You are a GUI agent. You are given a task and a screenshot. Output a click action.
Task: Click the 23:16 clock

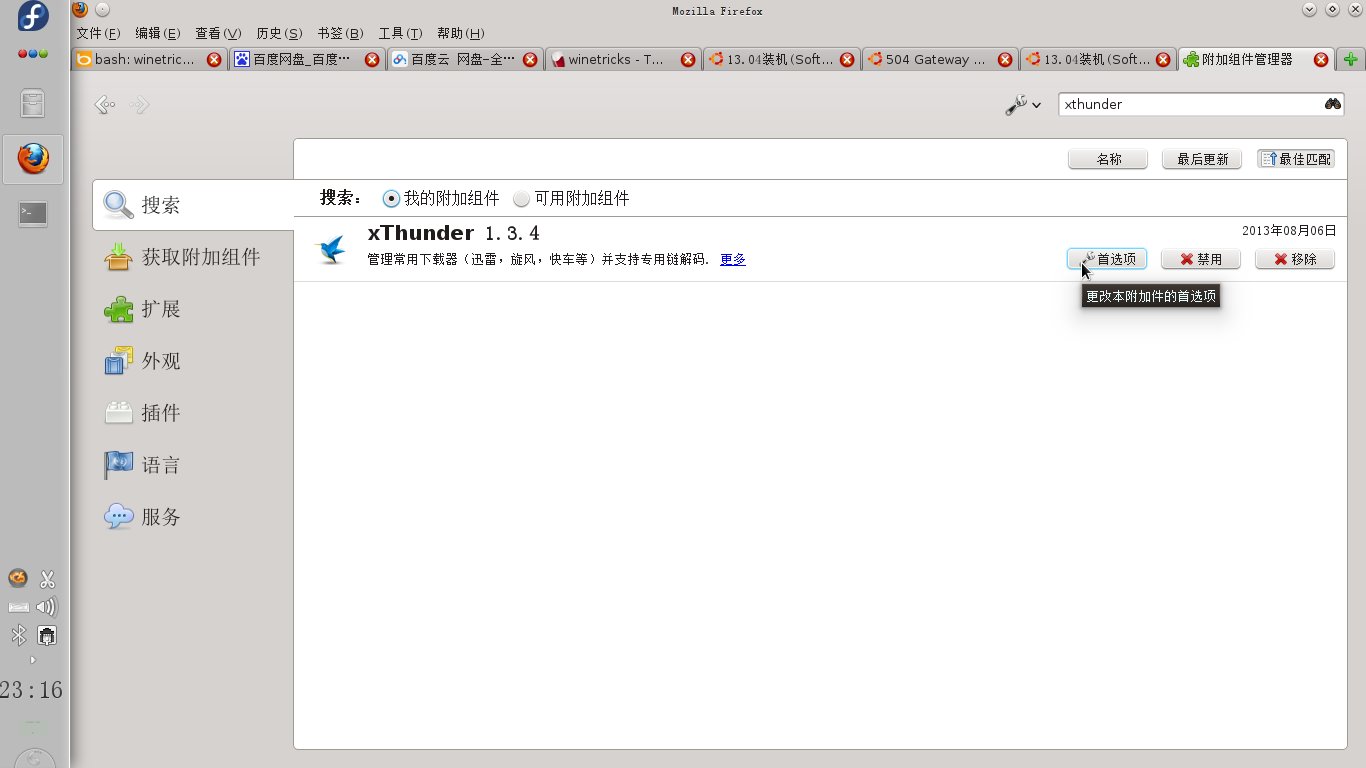click(31, 690)
